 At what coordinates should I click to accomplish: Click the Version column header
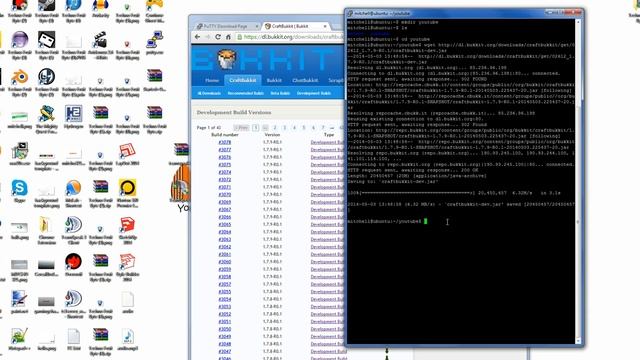click(272, 135)
